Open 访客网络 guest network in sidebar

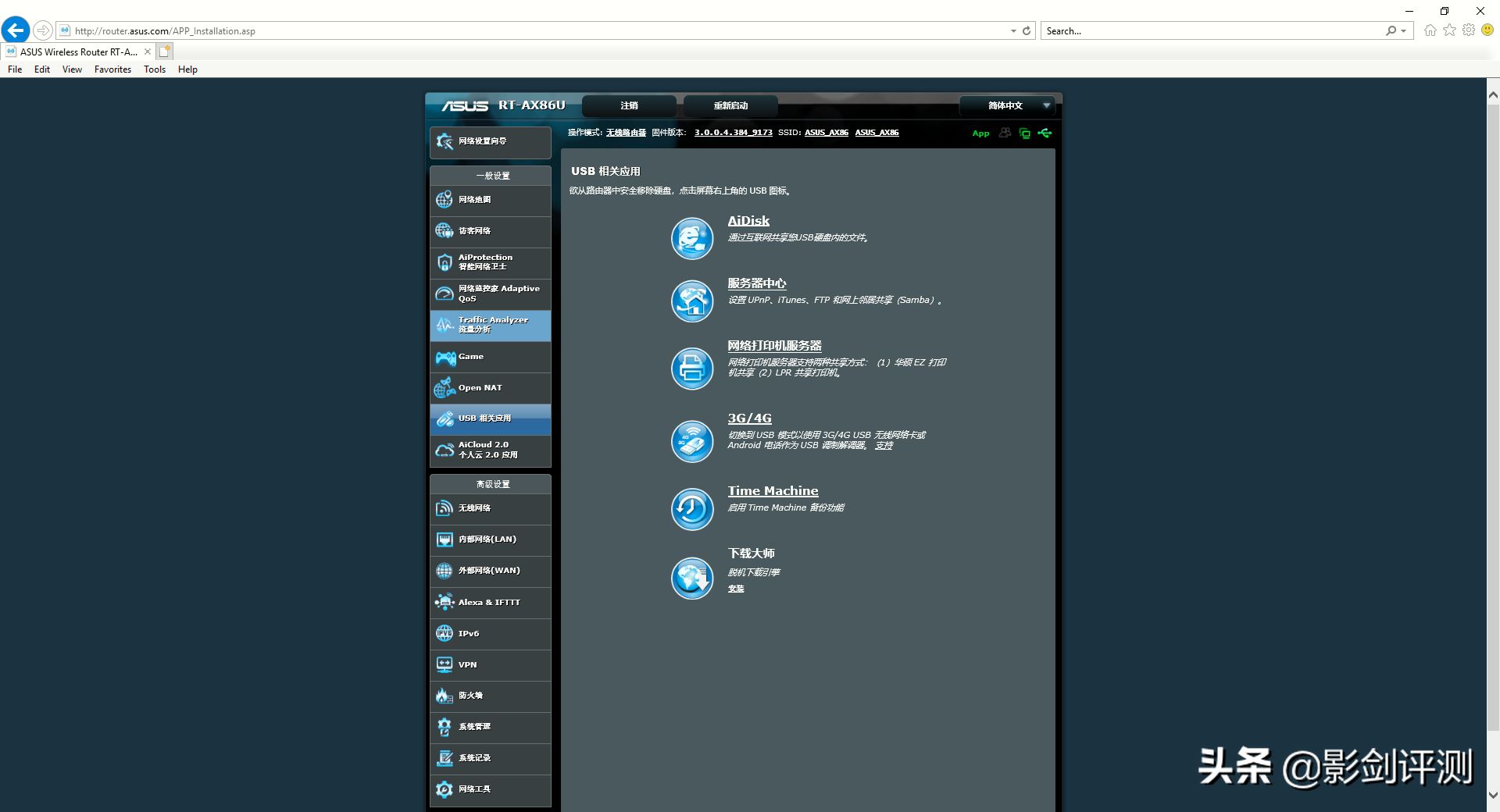click(x=491, y=231)
